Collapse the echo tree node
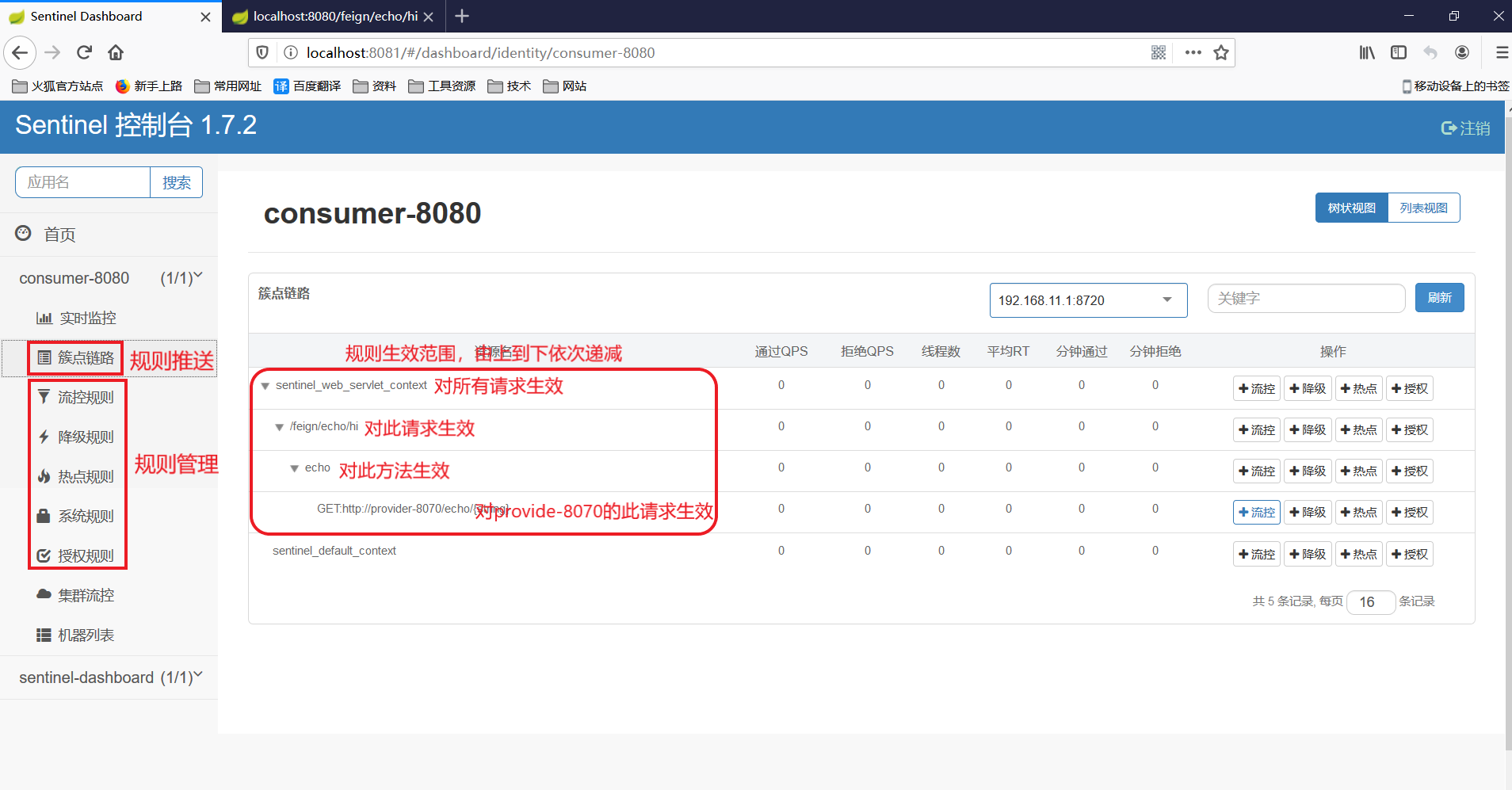This screenshot has width=1512, height=790. click(x=294, y=468)
